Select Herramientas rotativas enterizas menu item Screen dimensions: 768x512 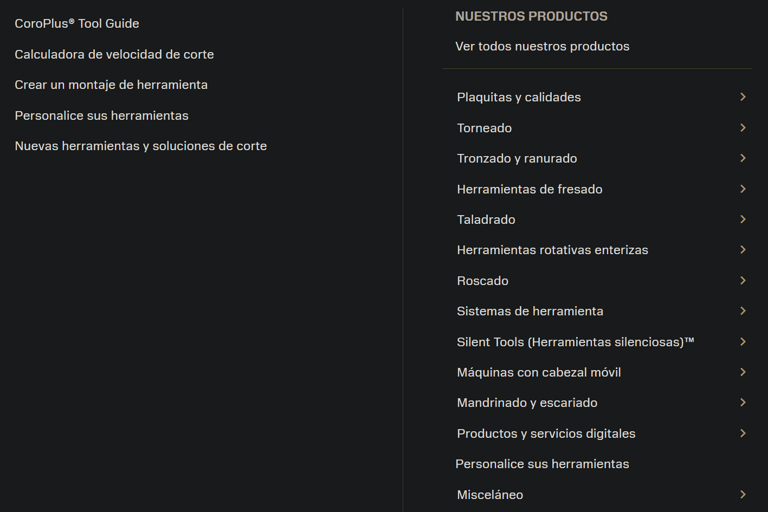tap(552, 250)
